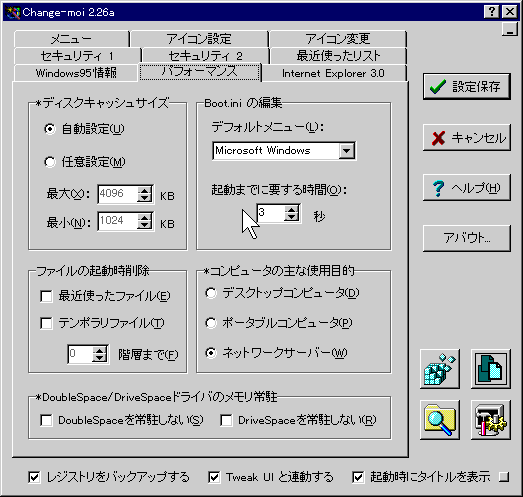This screenshot has width=523, height=497.
Task: Click the キャンセル cancel button
Action: click(x=467, y=137)
